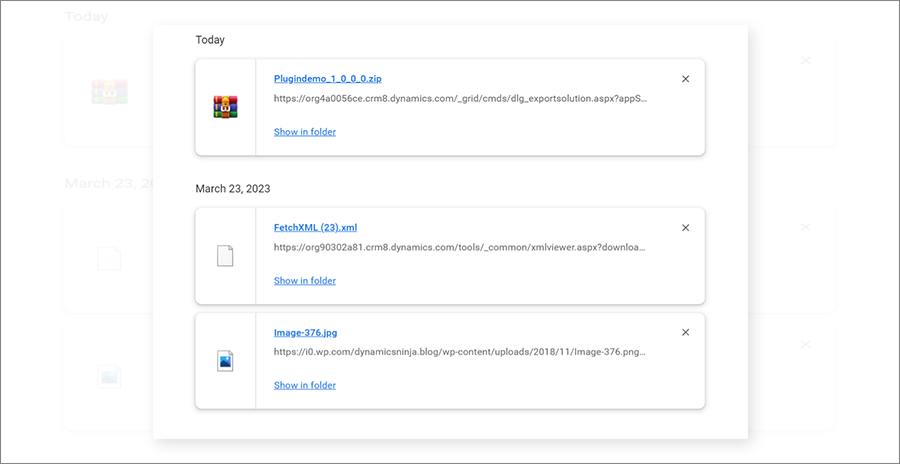Remove FetchXML (23).xml entry using X
This screenshot has width=900, height=464.
(685, 228)
